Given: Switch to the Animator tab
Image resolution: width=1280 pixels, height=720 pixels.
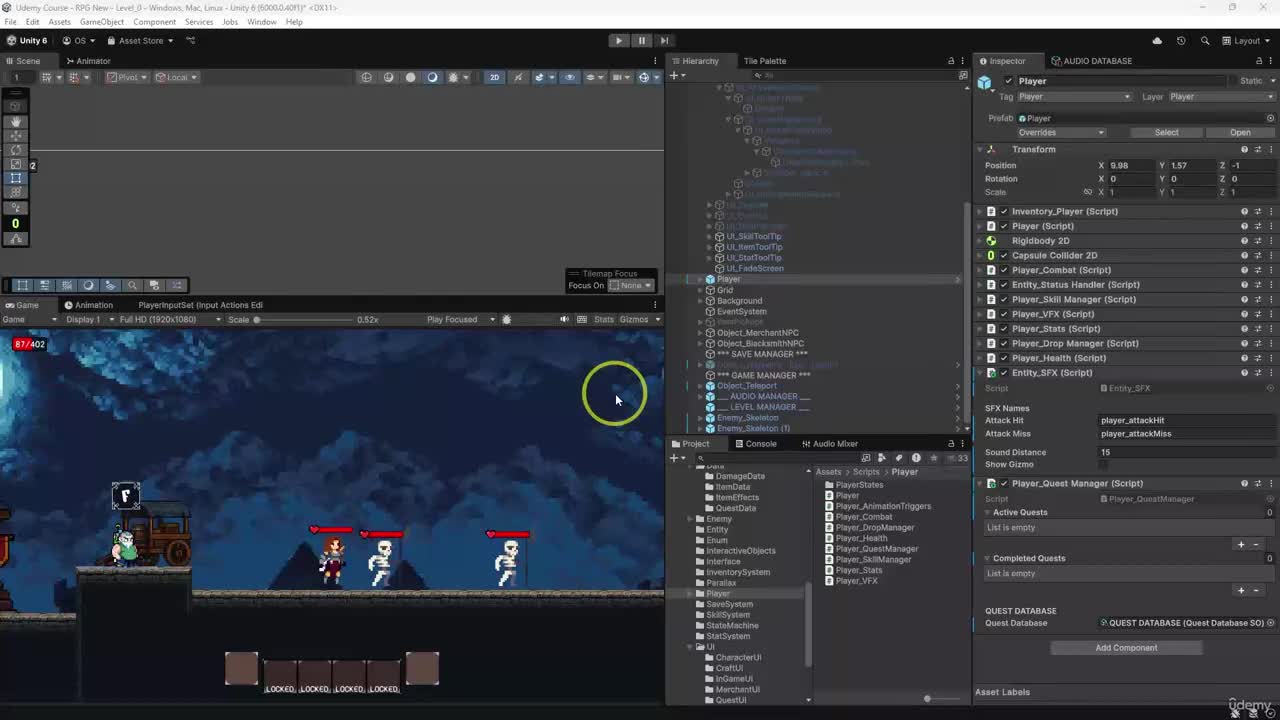Looking at the screenshot, I should tap(88, 61).
